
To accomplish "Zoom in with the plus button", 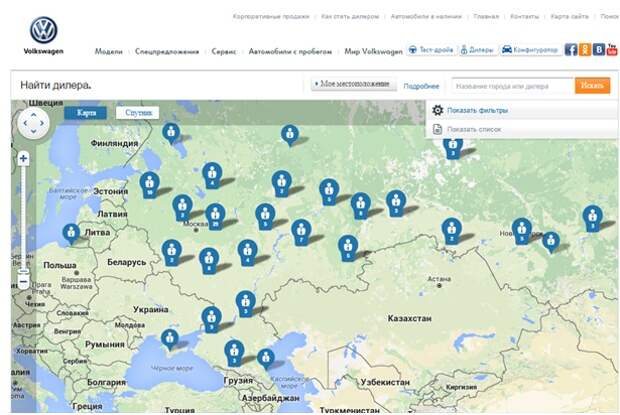I will tap(23, 158).
